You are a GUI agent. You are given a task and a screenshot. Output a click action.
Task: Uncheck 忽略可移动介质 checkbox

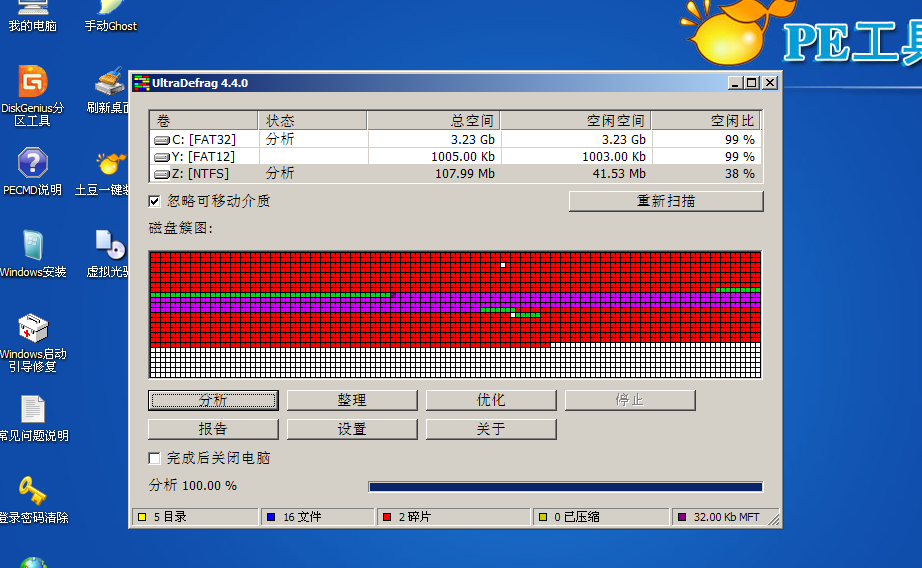(x=155, y=201)
